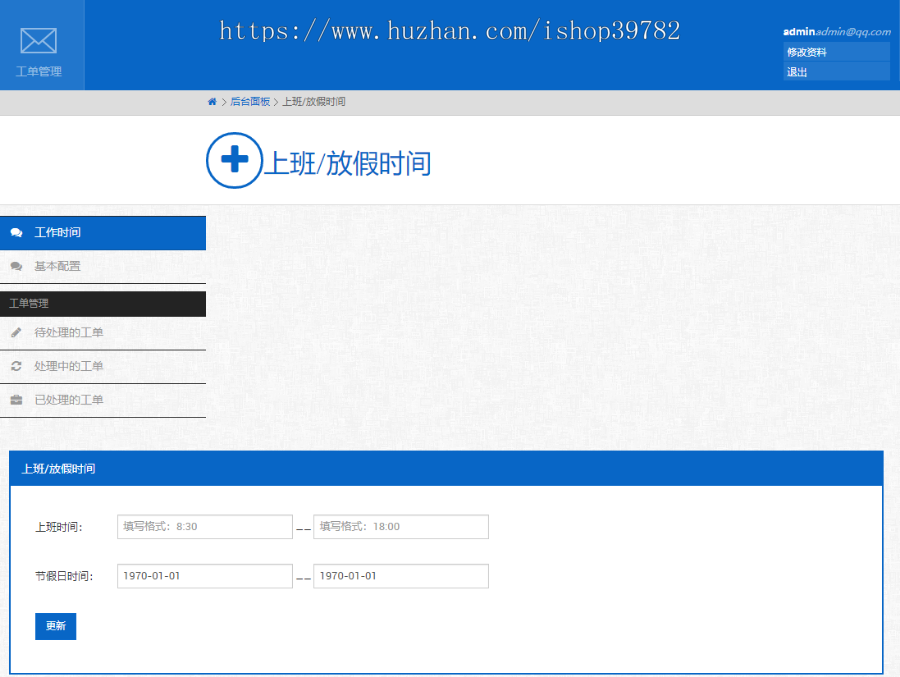Click the 工单管理 black sidebar section header
The image size is (900, 677).
(103, 304)
